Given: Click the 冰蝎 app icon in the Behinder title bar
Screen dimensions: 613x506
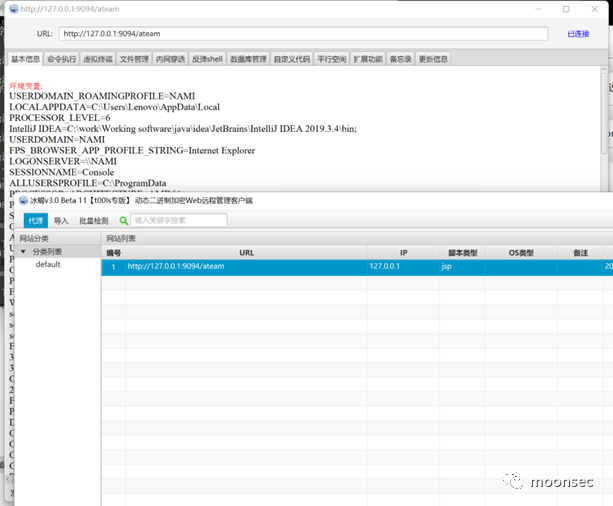Looking at the screenshot, I should pyautogui.click(x=23, y=201).
